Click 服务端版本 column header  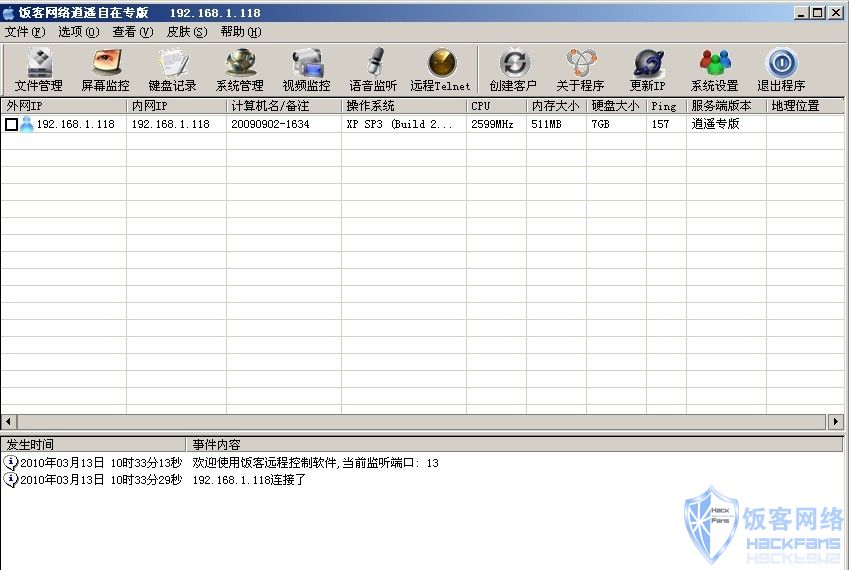pyautogui.click(x=726, y=106)
